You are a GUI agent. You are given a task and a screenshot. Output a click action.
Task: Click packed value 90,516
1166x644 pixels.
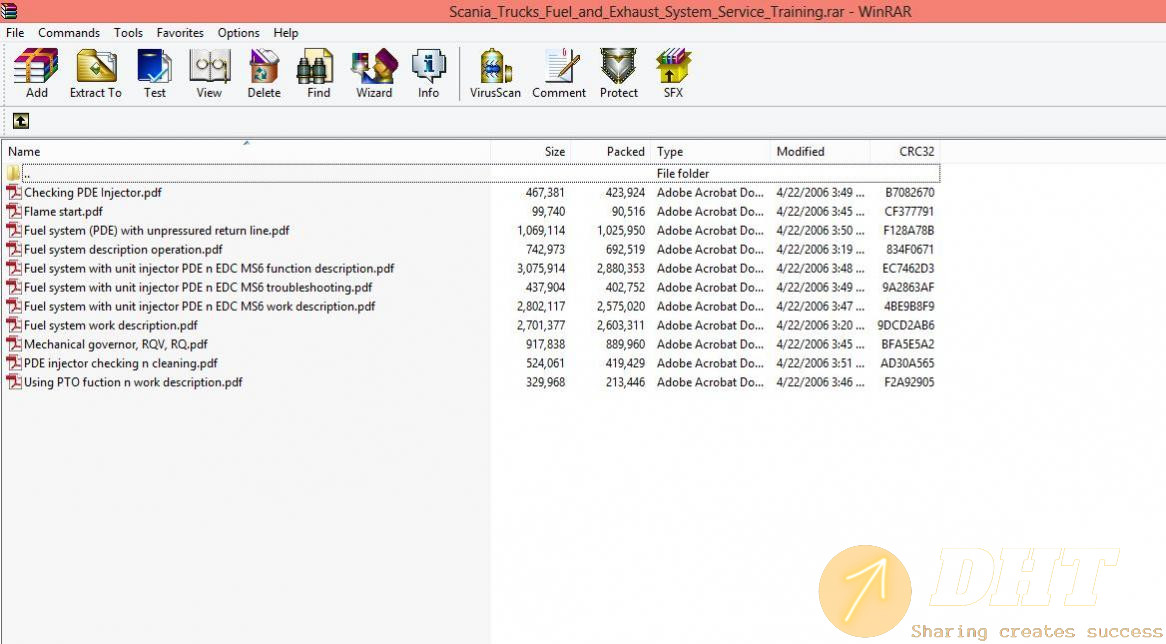(628, 211)
